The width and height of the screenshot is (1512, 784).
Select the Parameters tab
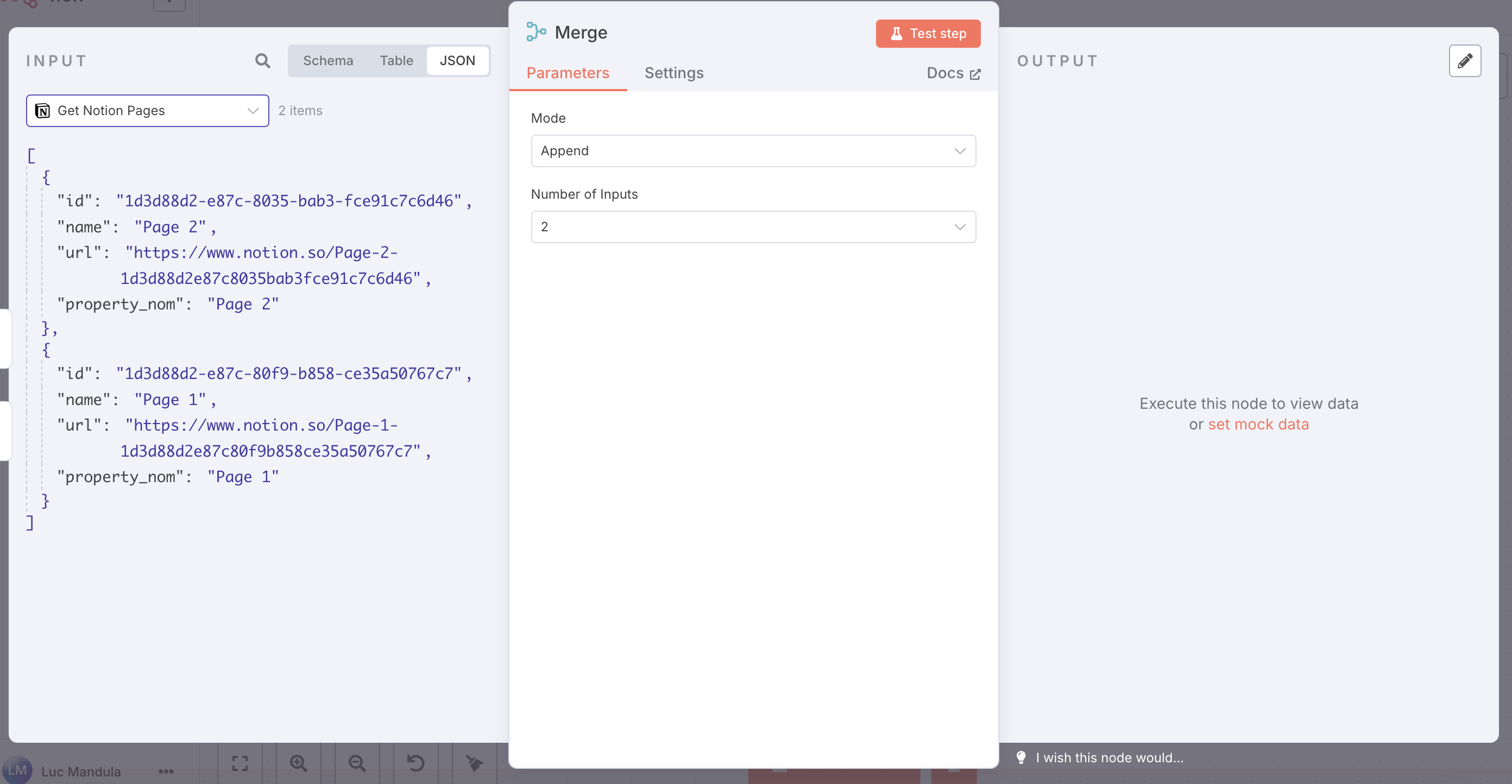pos(568,73)
